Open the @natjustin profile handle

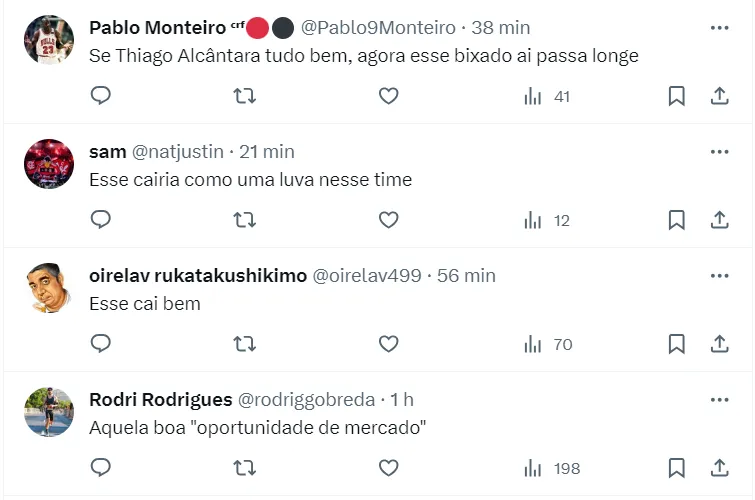click(178, 152)
